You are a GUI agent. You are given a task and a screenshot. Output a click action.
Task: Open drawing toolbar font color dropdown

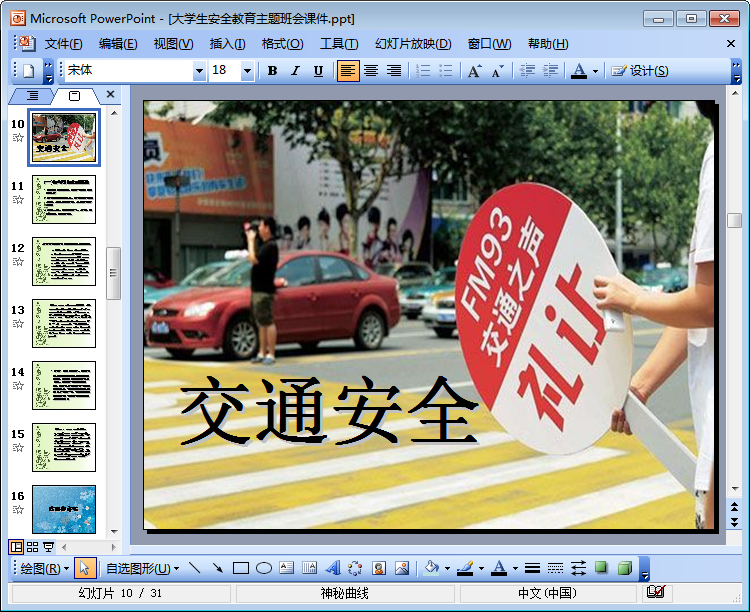point(515,568)
